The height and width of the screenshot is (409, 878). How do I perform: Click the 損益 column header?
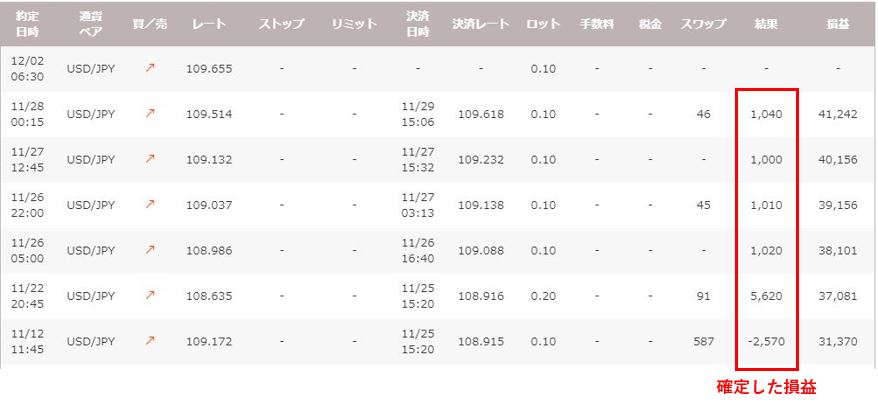pos(838,23)
